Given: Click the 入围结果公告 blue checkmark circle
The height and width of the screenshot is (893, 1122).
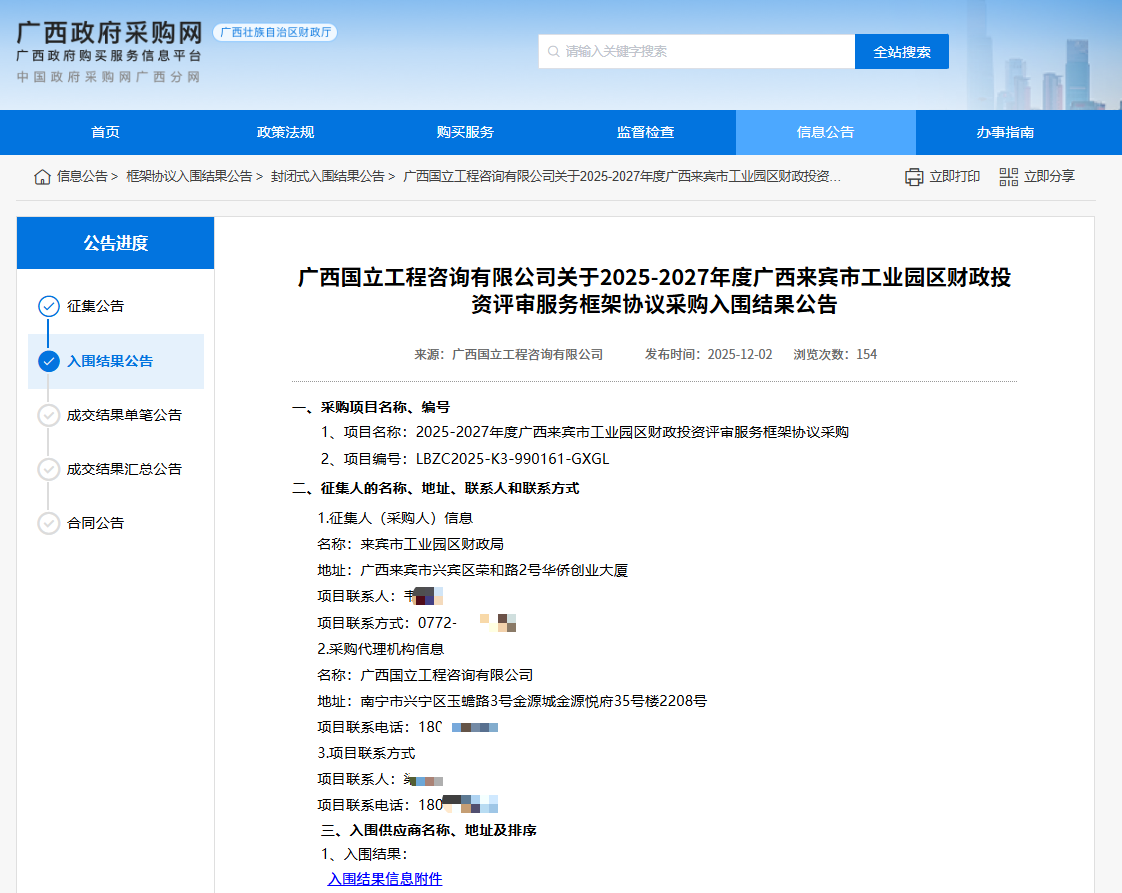Looking at the screenshot, I should 48,361.
